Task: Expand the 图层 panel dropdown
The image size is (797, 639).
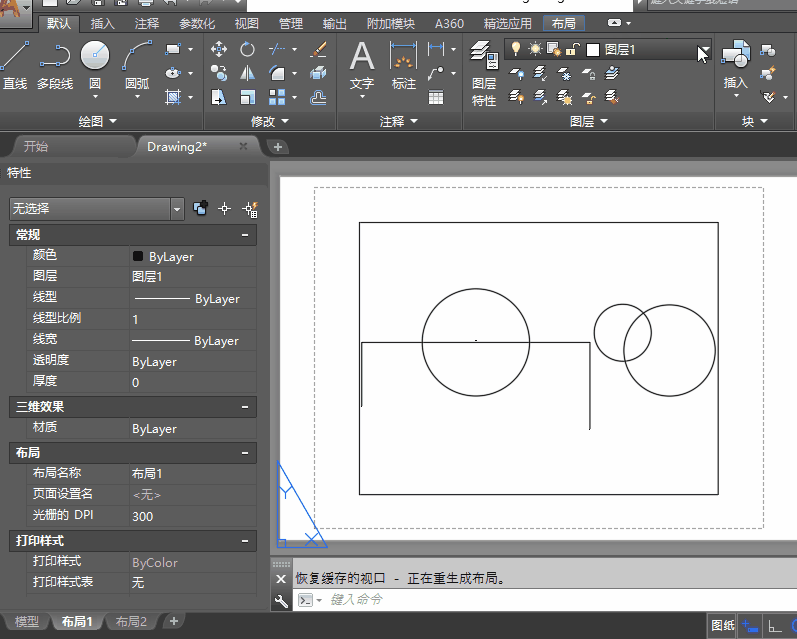Action: pos(589,121)
